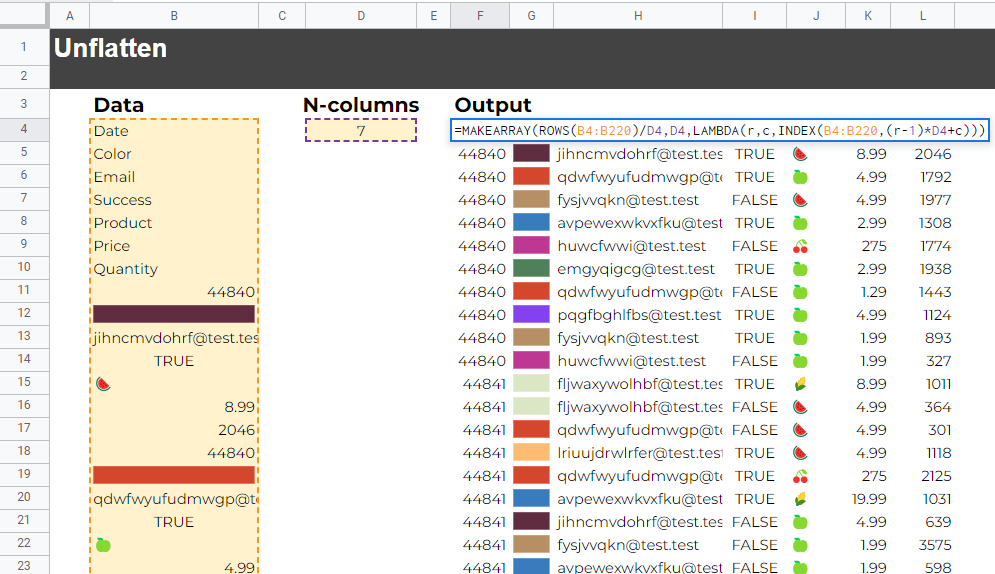Screen dimensions: 995x574
Task: Click the N-columns heading
Action: coord(361,105)
